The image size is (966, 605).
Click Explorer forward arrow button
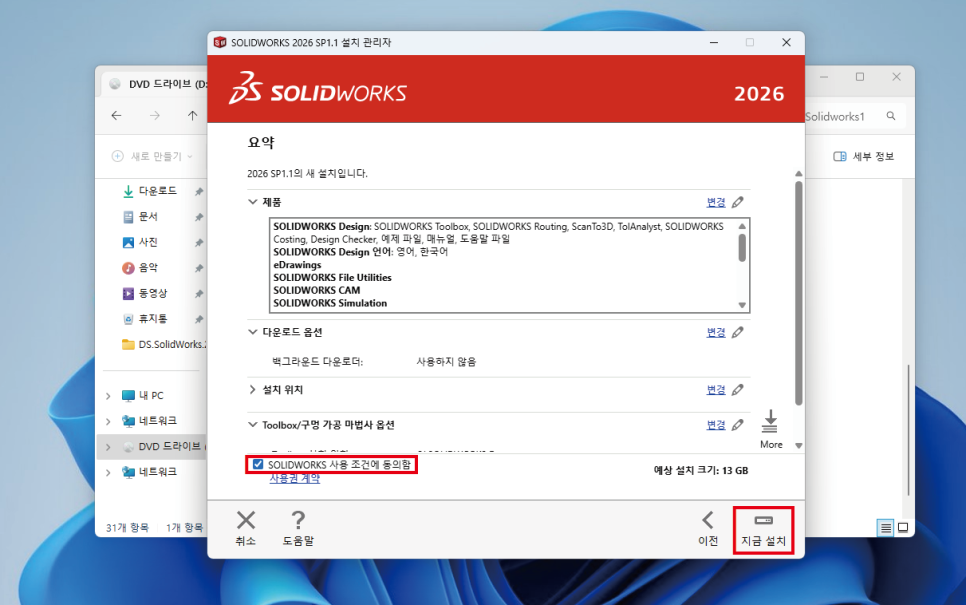[x=155, y=116]
